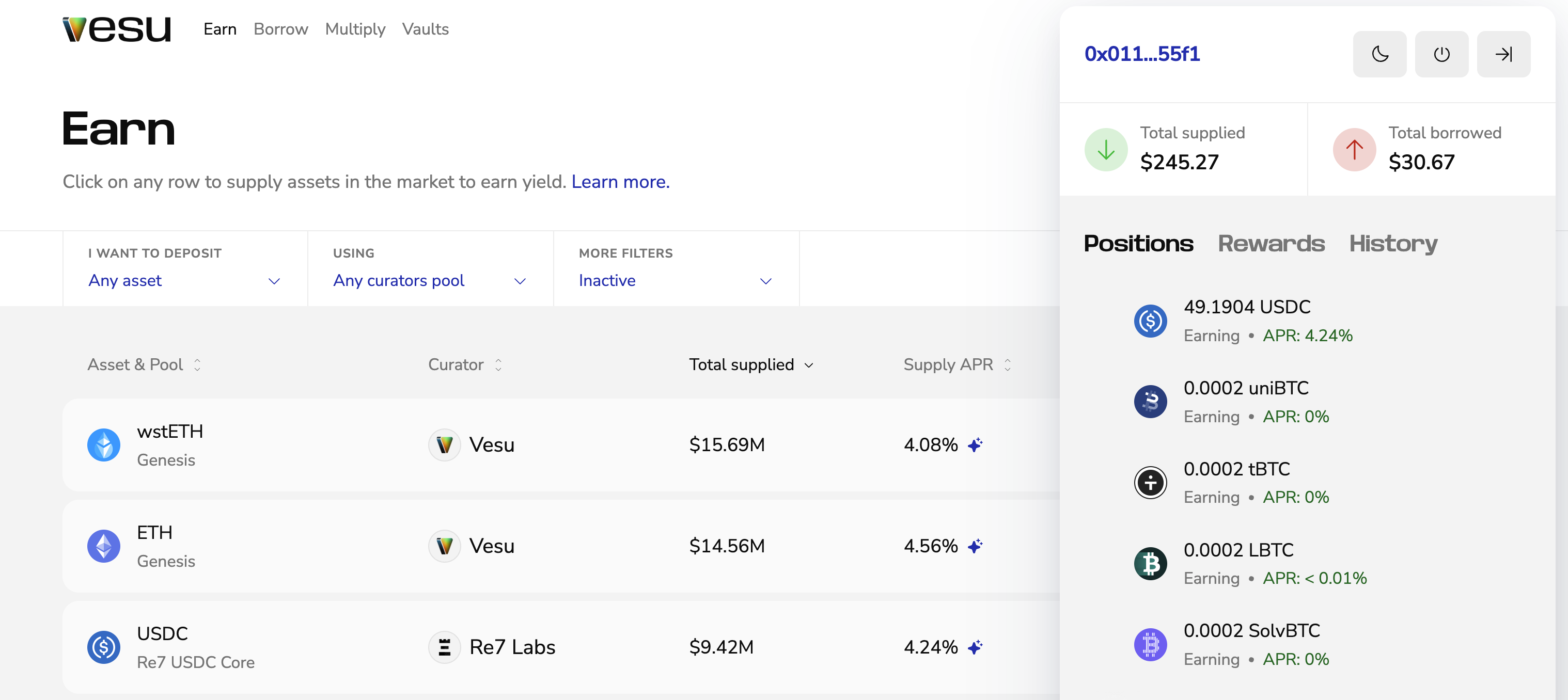The width and height of the screenshot is (1568, 700).
Task: Click the SolvBTC position token icon
Action: tap(1150, 645)
